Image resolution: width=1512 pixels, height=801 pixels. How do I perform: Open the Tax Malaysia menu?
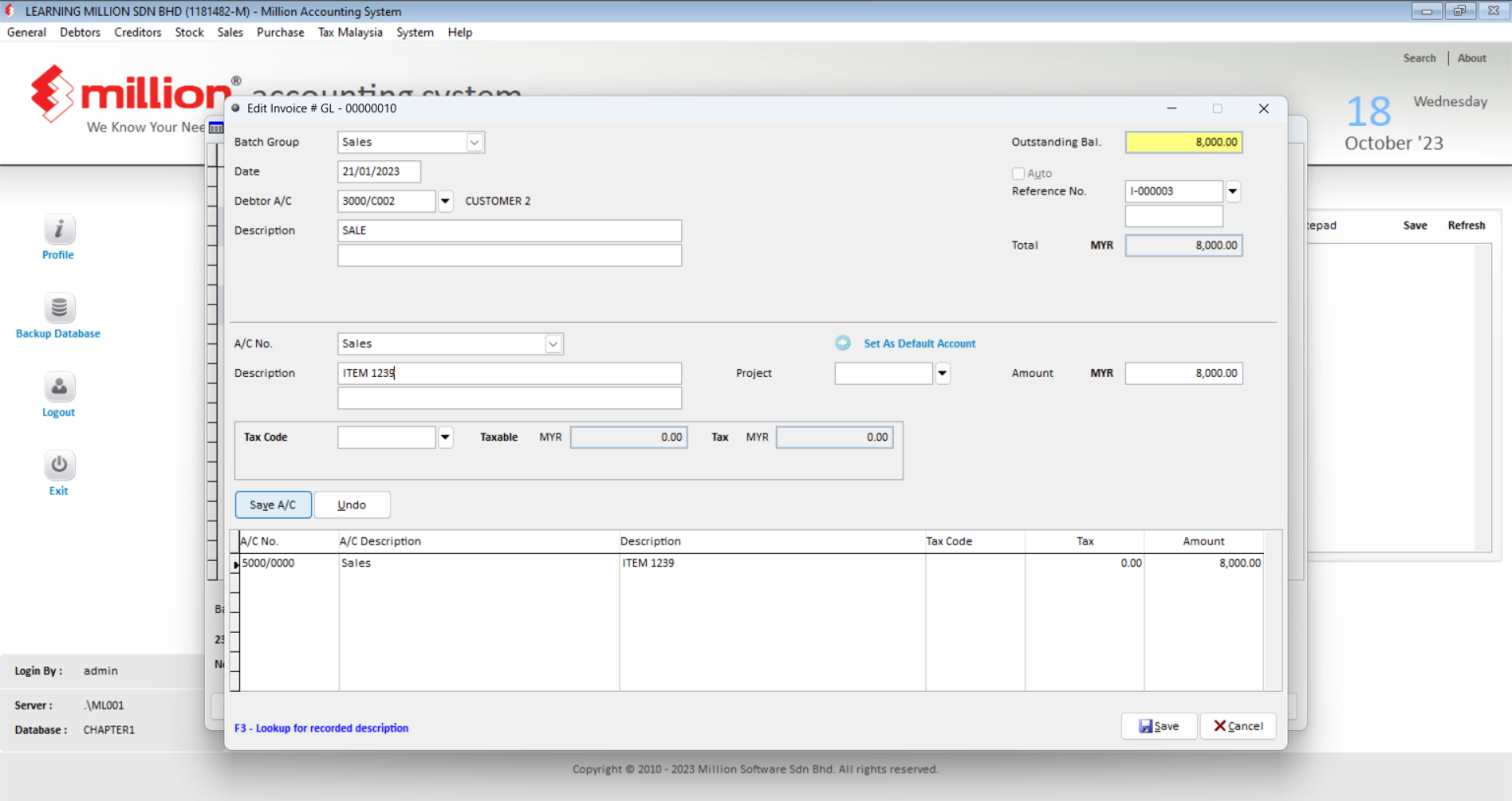click(x=350, y=32)
